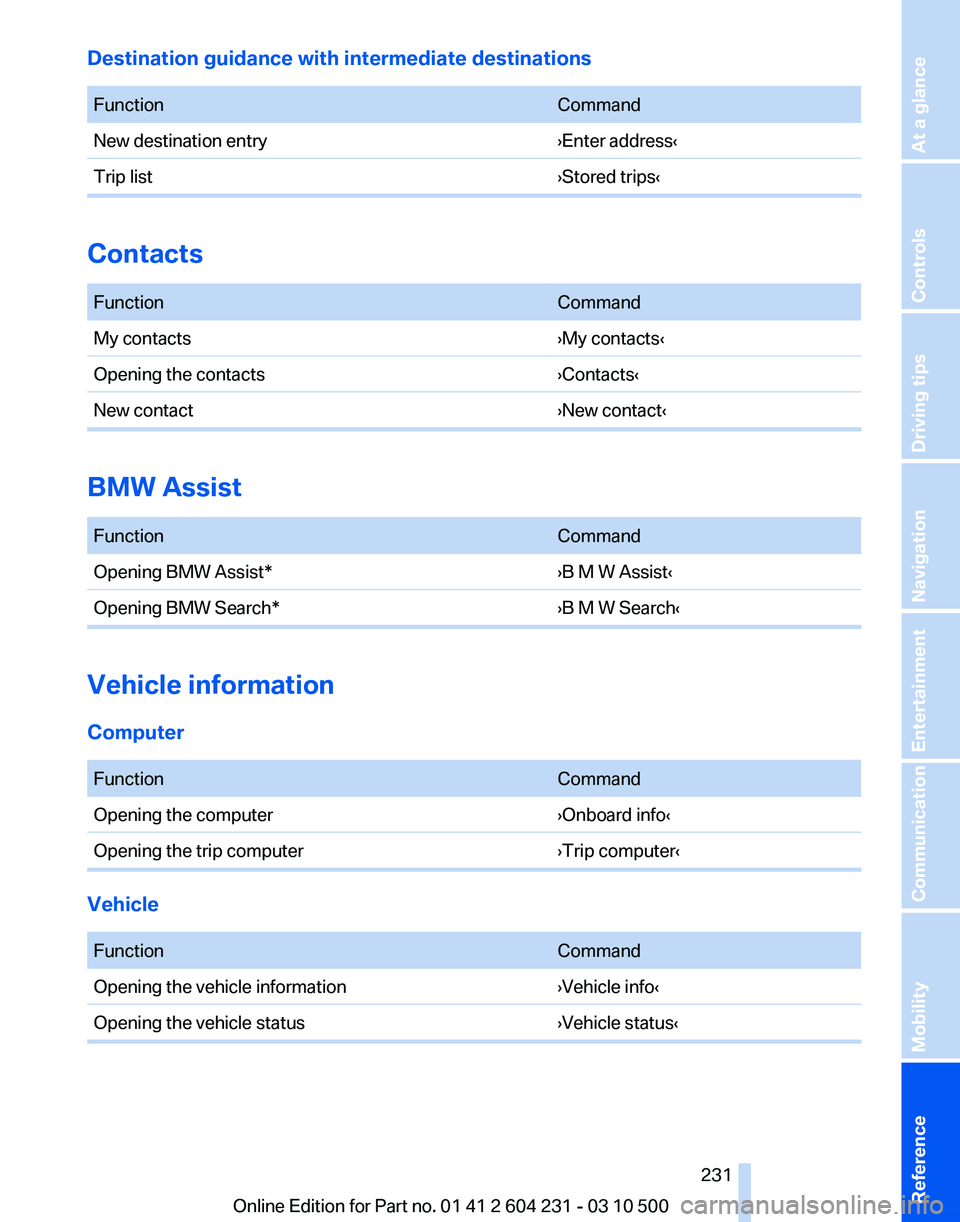The height and width of the screenshot is (1222, 960).
Task: Click the Function header in Computer table
Action: click(x=128, y=779)
